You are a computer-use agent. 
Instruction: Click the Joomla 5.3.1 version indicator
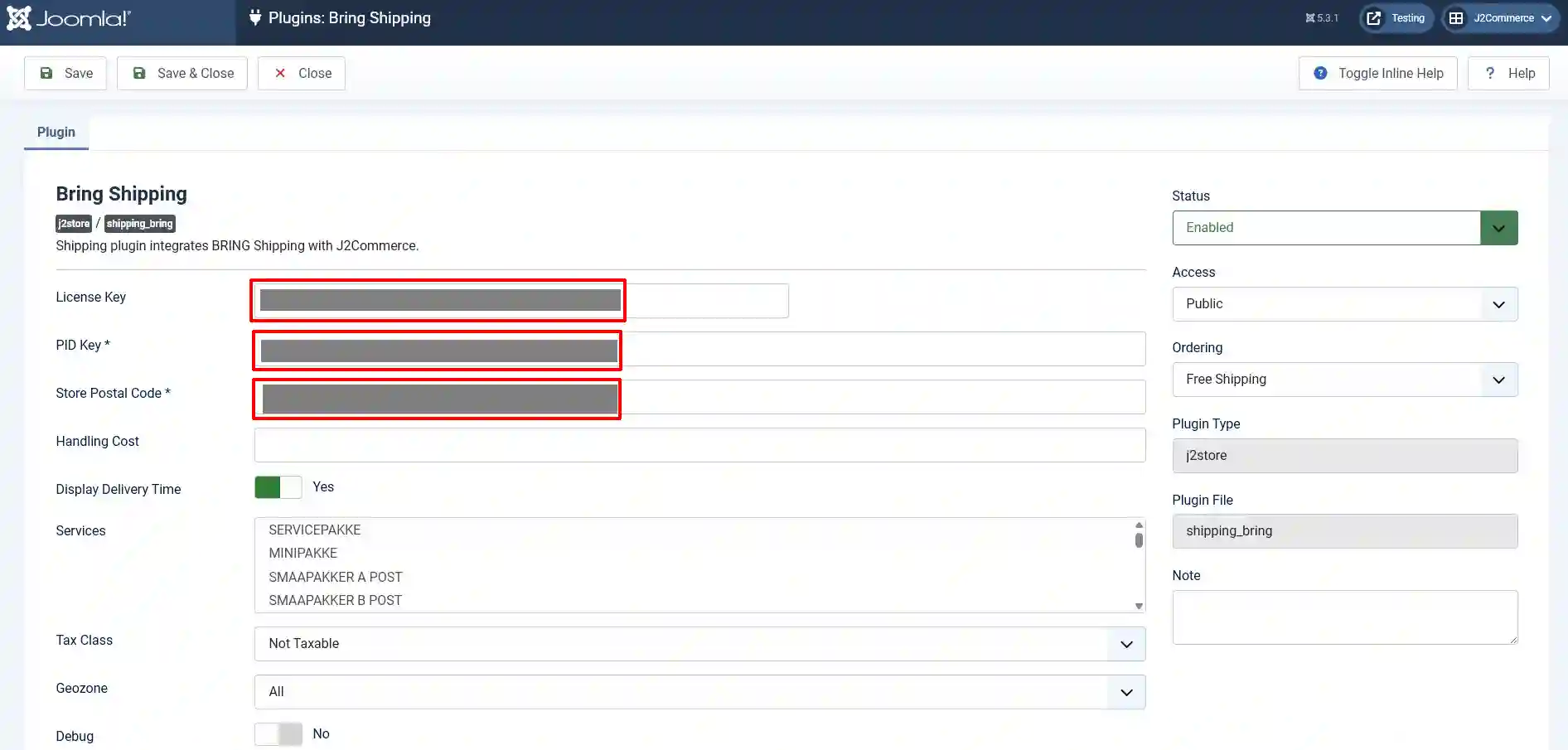(1322, 18)
